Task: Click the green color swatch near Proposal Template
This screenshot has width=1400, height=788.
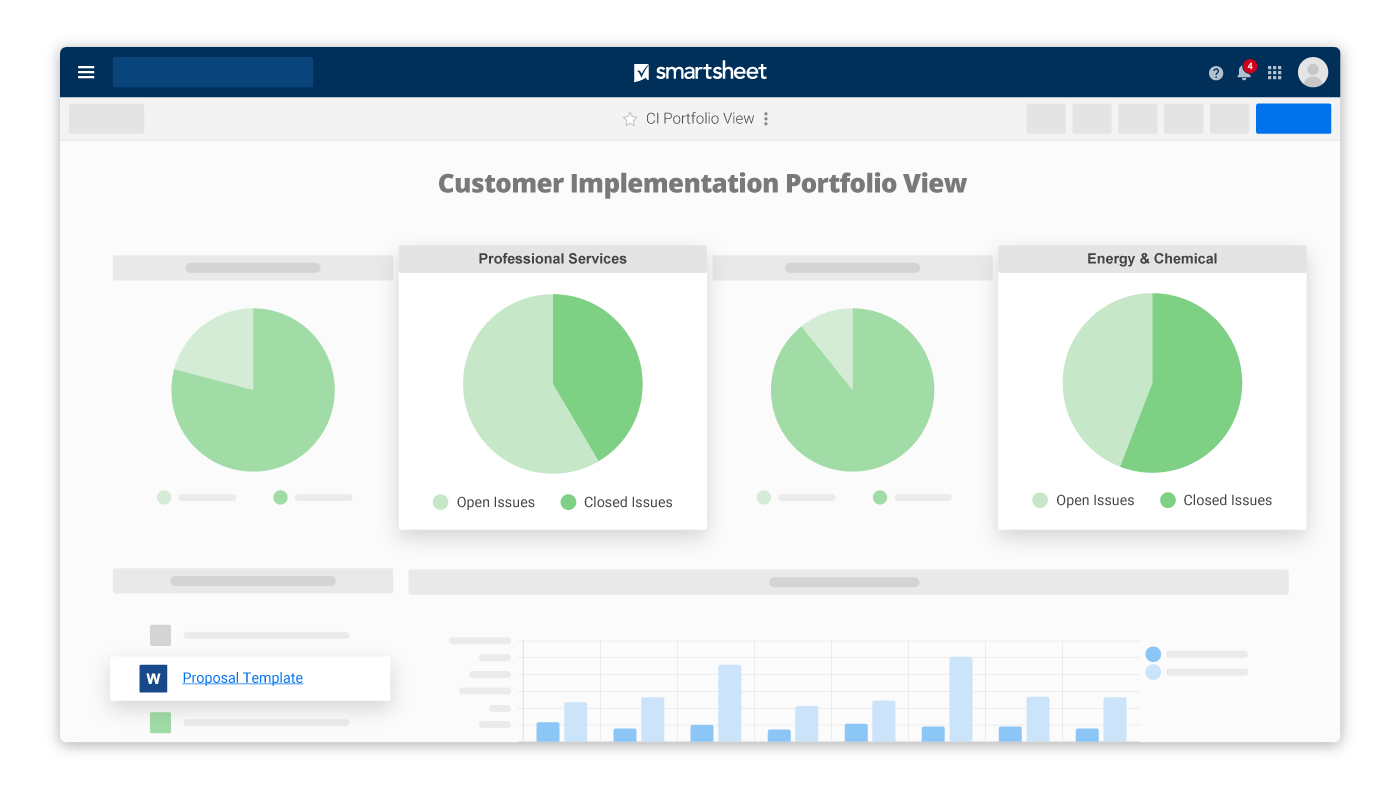Action: coord(160,722)
